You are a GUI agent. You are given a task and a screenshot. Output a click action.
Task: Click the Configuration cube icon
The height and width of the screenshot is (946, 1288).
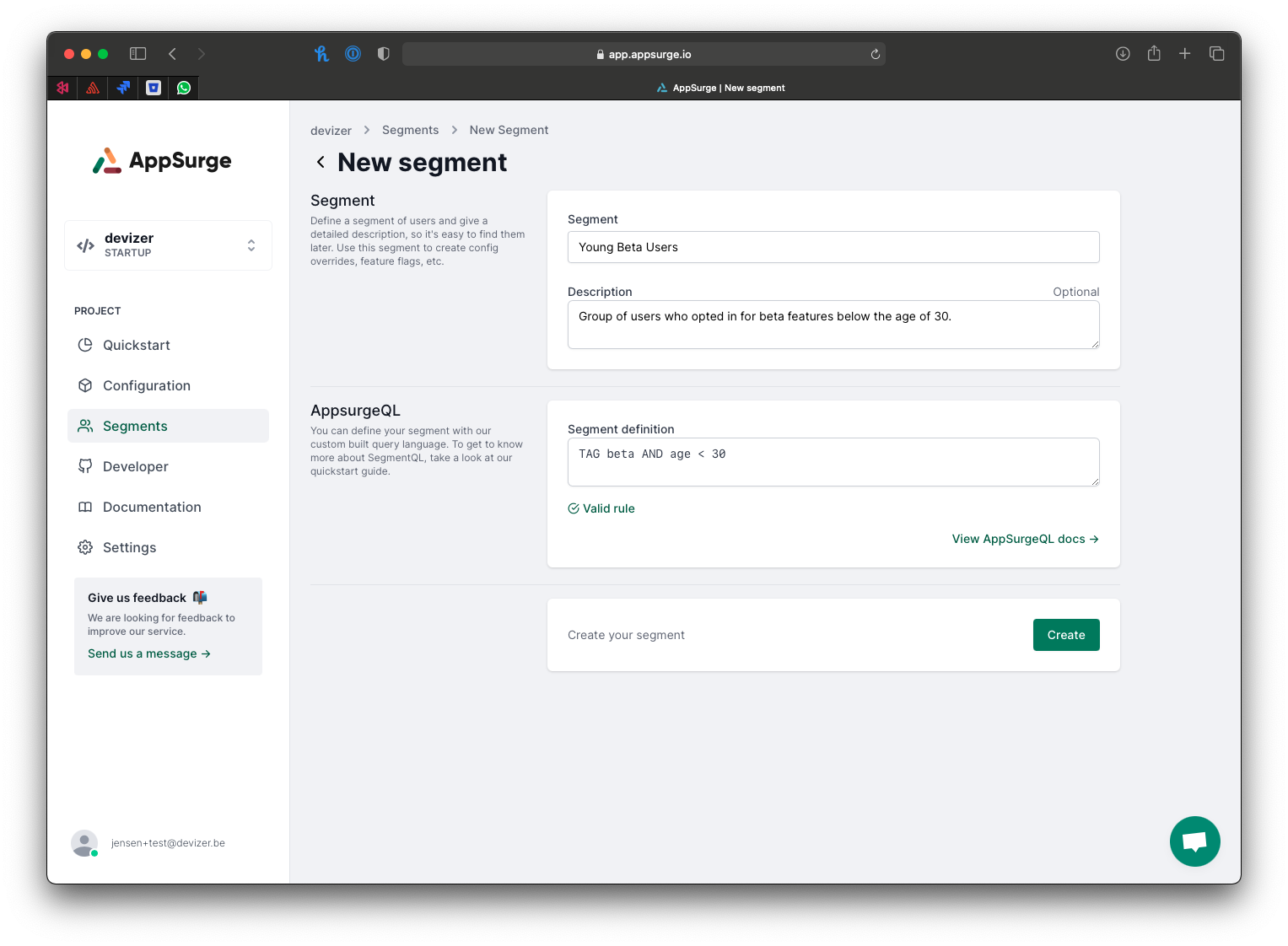(85, 385)
